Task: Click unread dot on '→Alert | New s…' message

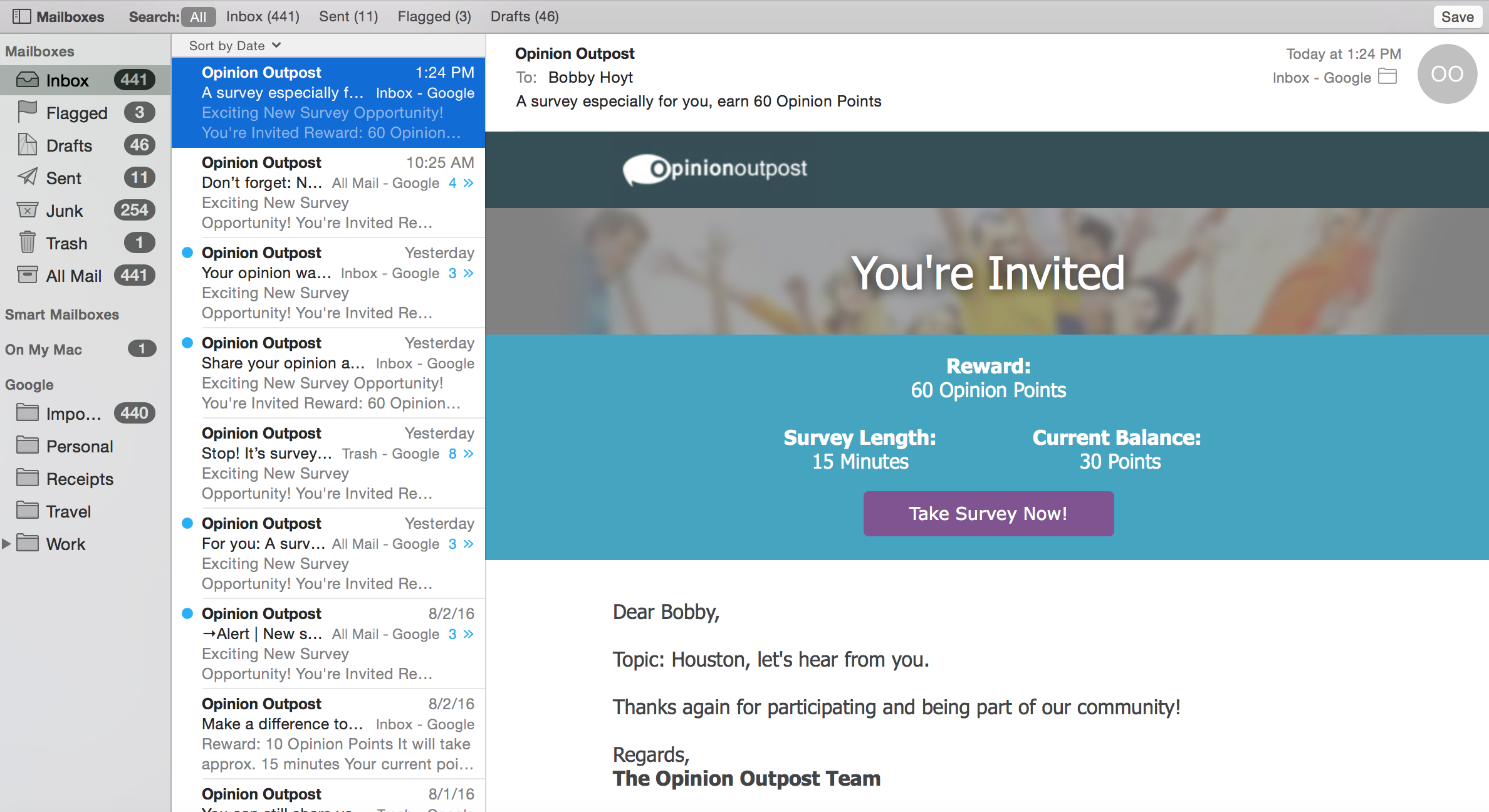Action: (x=187, y=613)
